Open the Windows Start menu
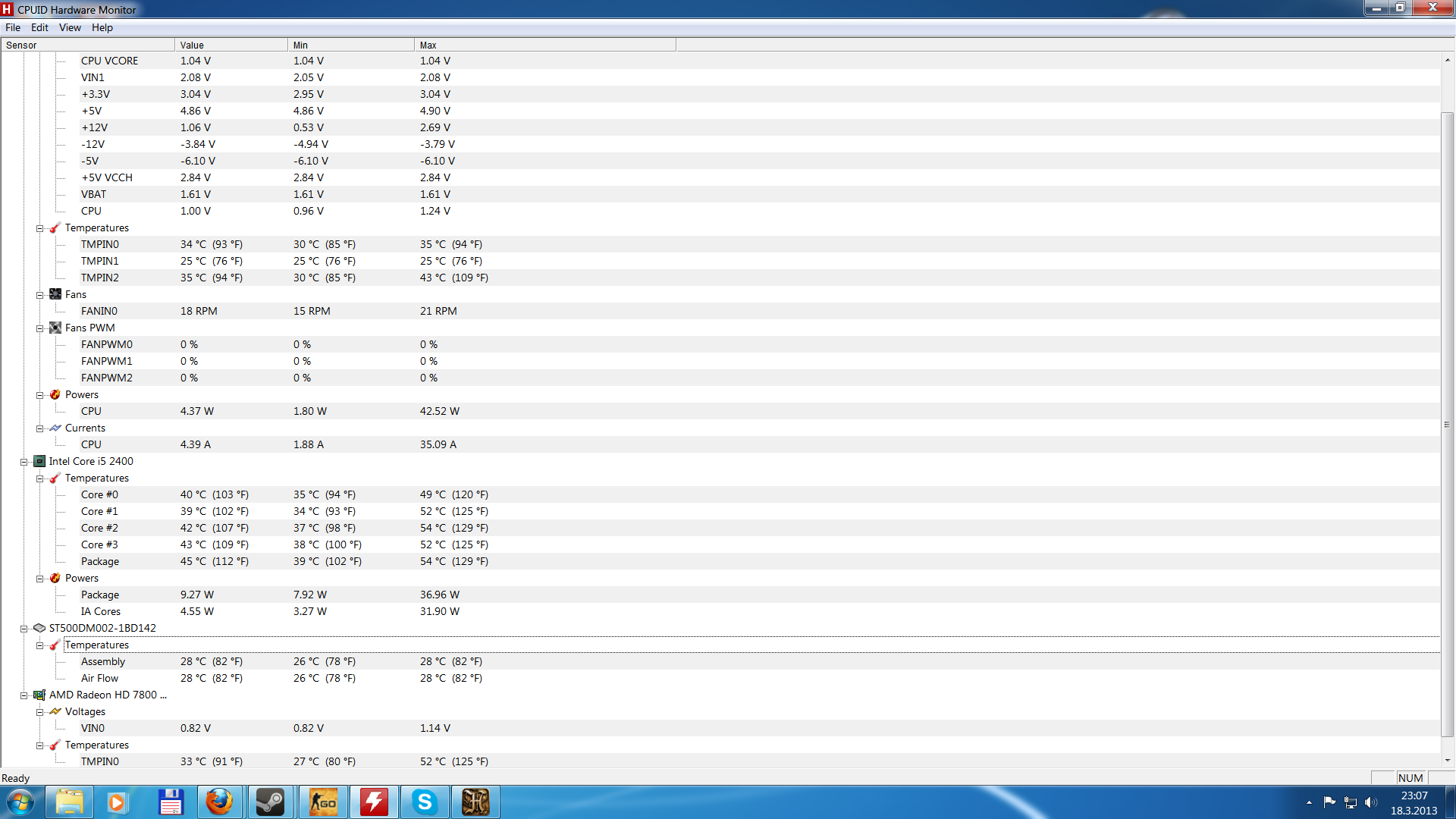This screenshot has width=1456, height=819. (20, 802)
